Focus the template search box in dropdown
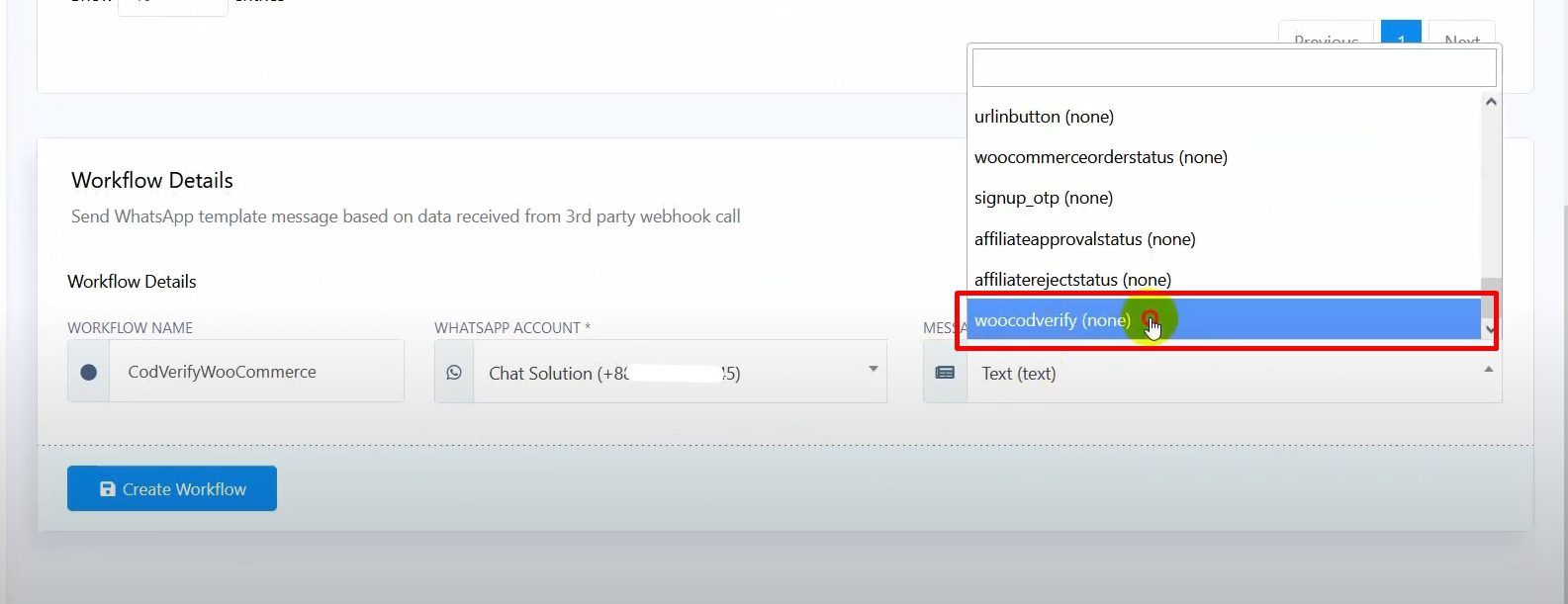This screenshot has height=604, width=1568. coord(1233,68)
